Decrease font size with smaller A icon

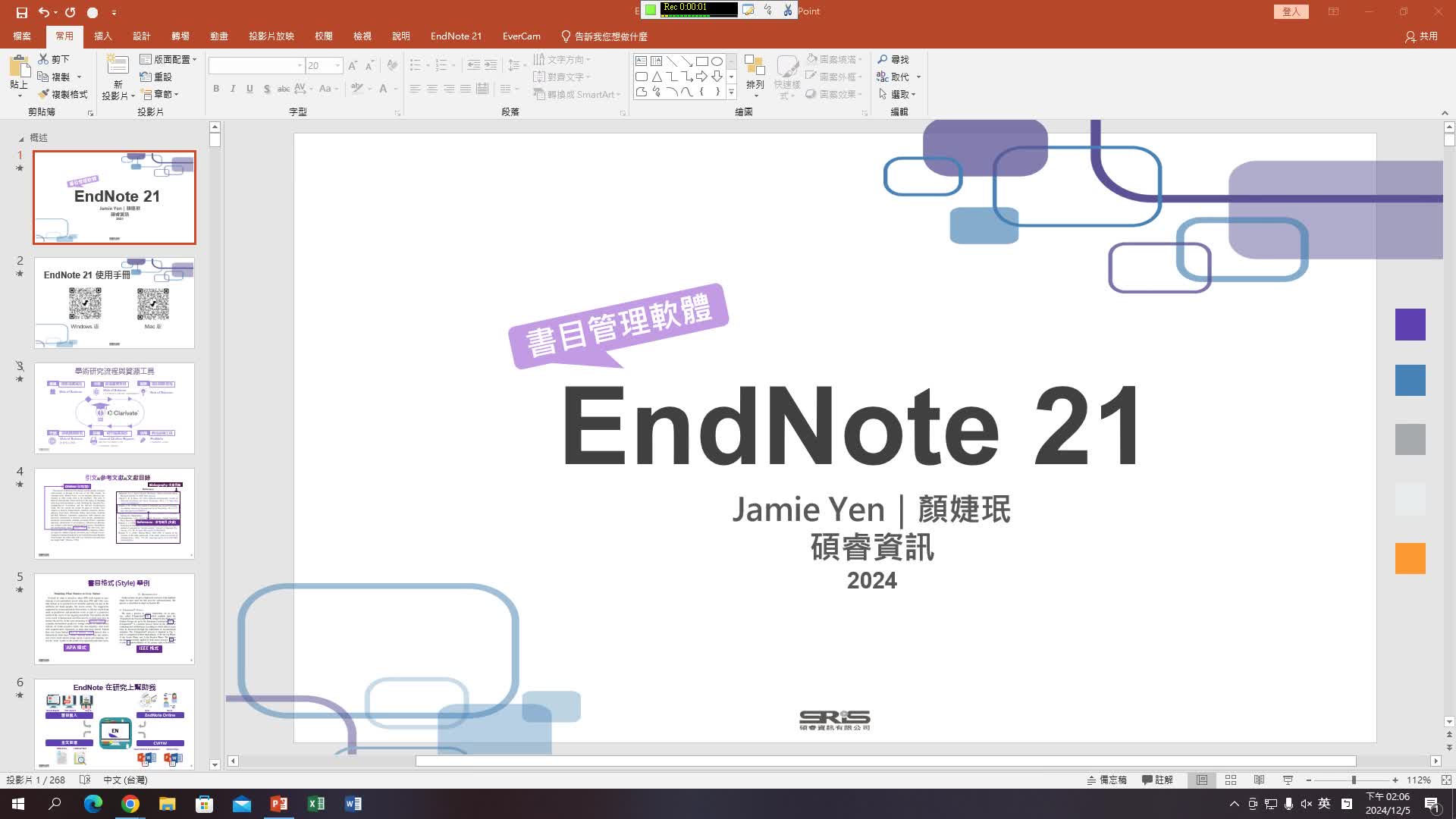click(x=369, y=66)
